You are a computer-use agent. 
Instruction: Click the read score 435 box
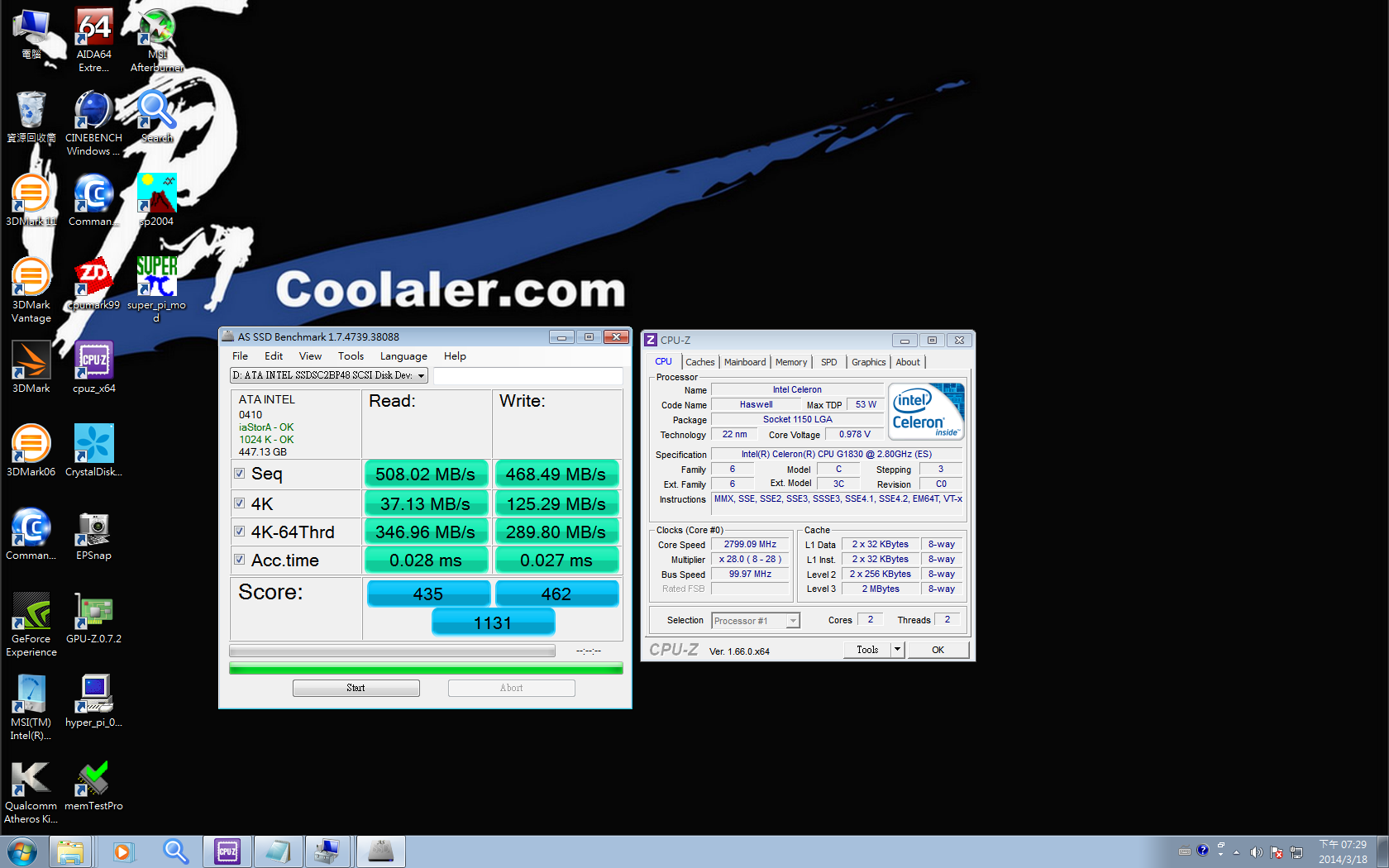(428, 594)
